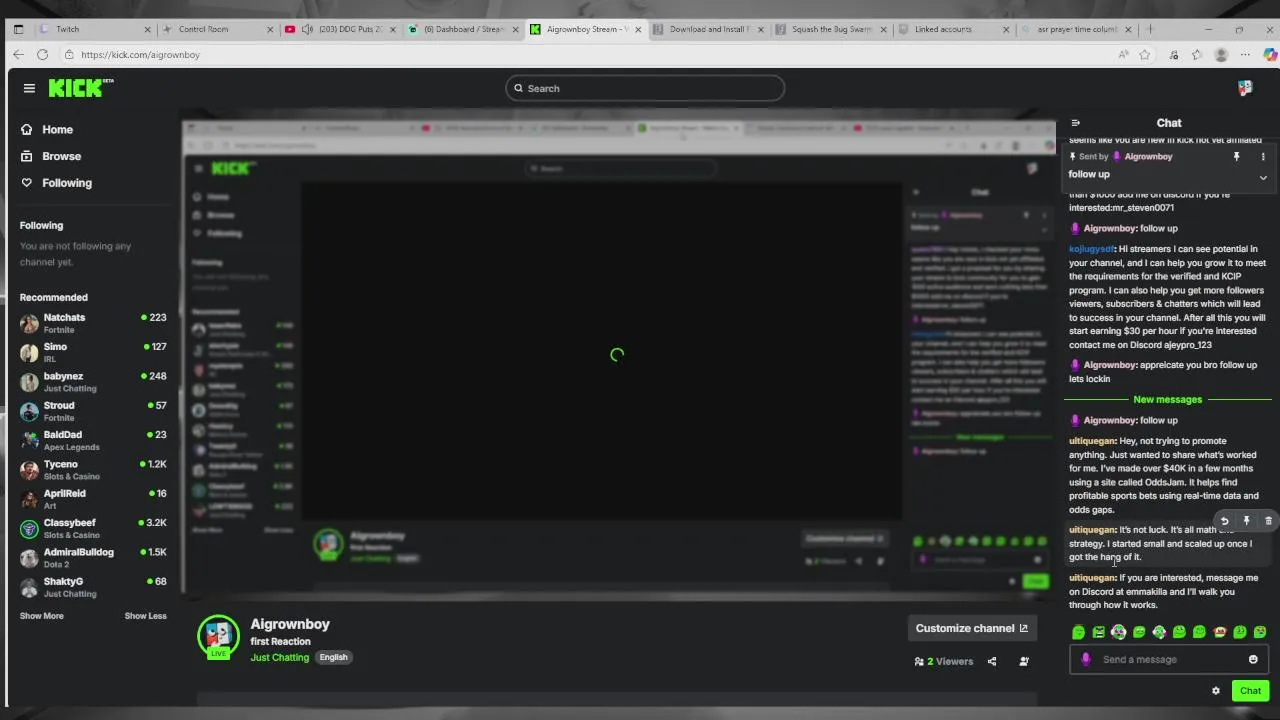Viewport: 1280px width, 720px height.
Task: Open Aigrownboy channel avatar
Action: coord(218,636)
